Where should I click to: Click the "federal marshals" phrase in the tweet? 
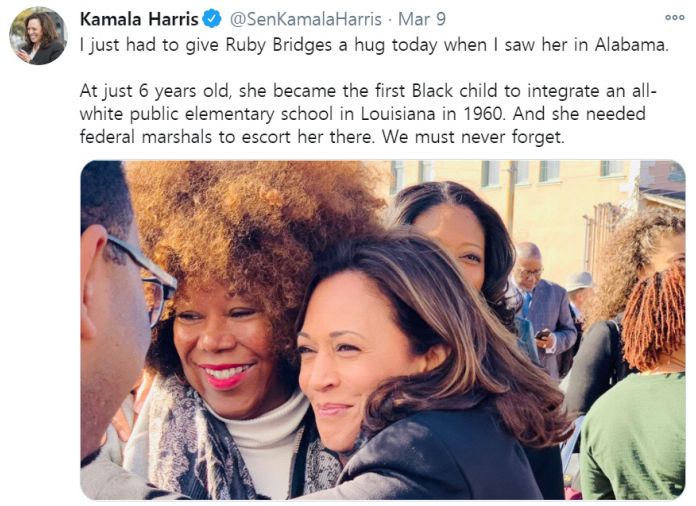click(146, 137)
